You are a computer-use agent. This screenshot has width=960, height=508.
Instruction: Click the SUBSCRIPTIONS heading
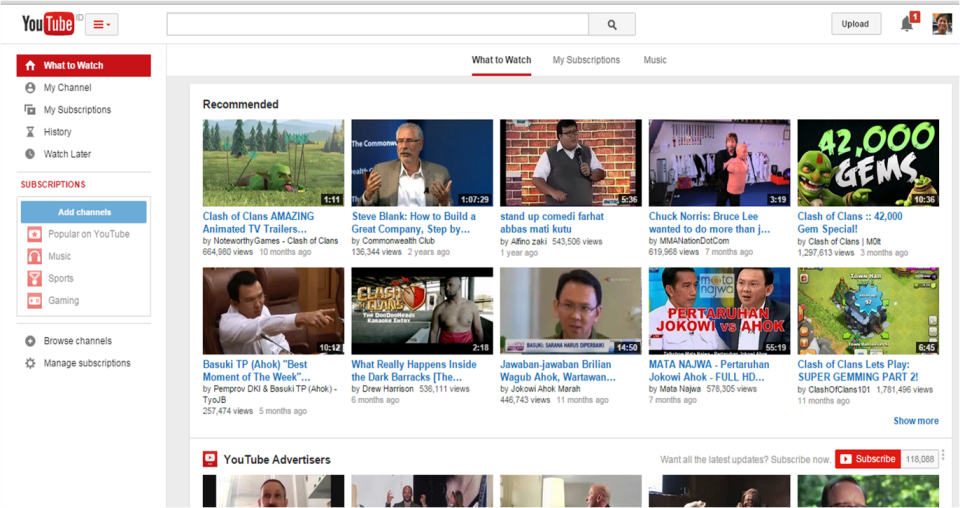(x=53, y=184)
